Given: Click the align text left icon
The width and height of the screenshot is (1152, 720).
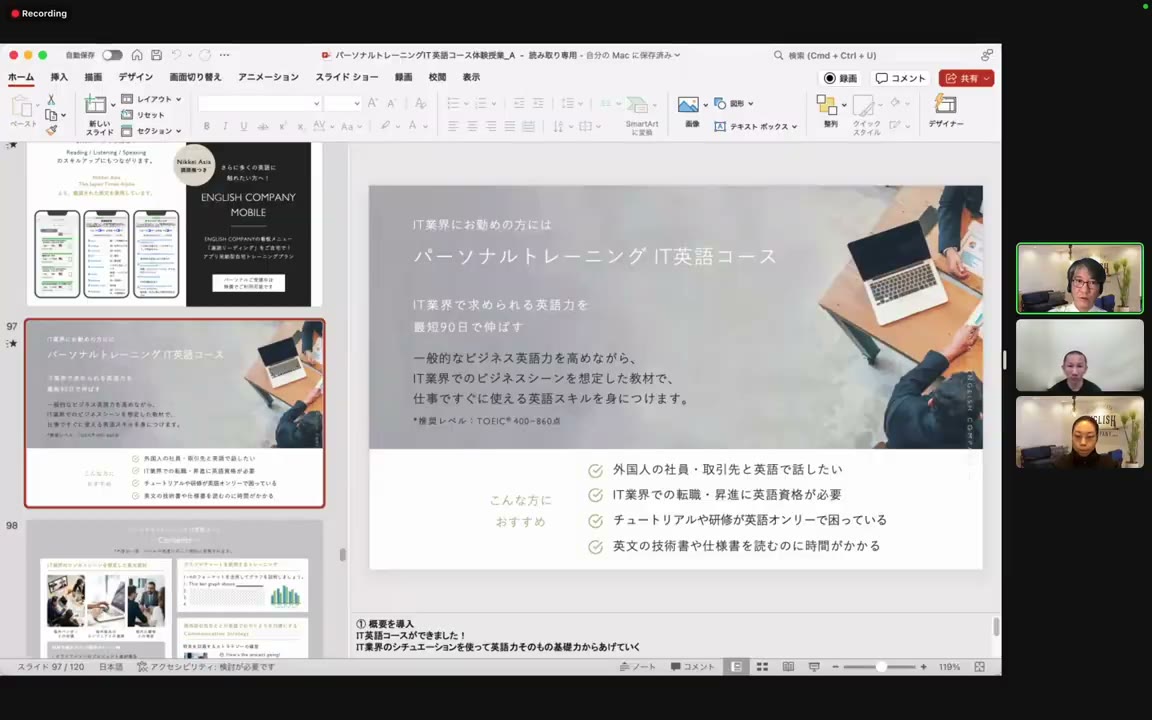Looking at the screenshot, I should pyautogui.click(x=453, y=126).
